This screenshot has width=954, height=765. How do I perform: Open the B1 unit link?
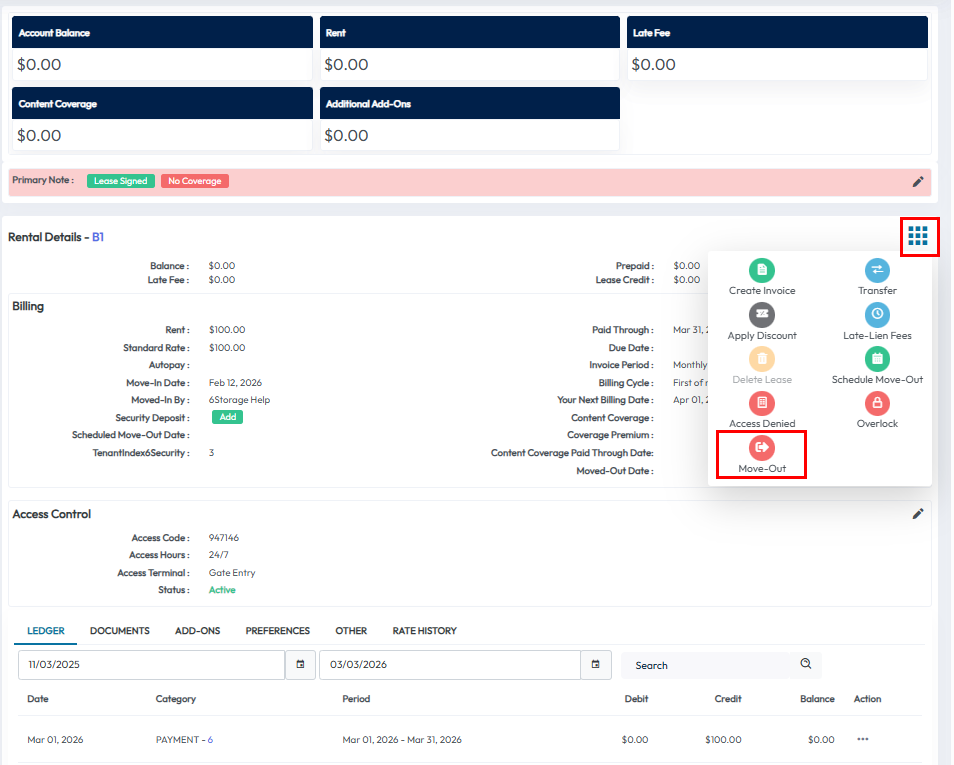point(98,238)
